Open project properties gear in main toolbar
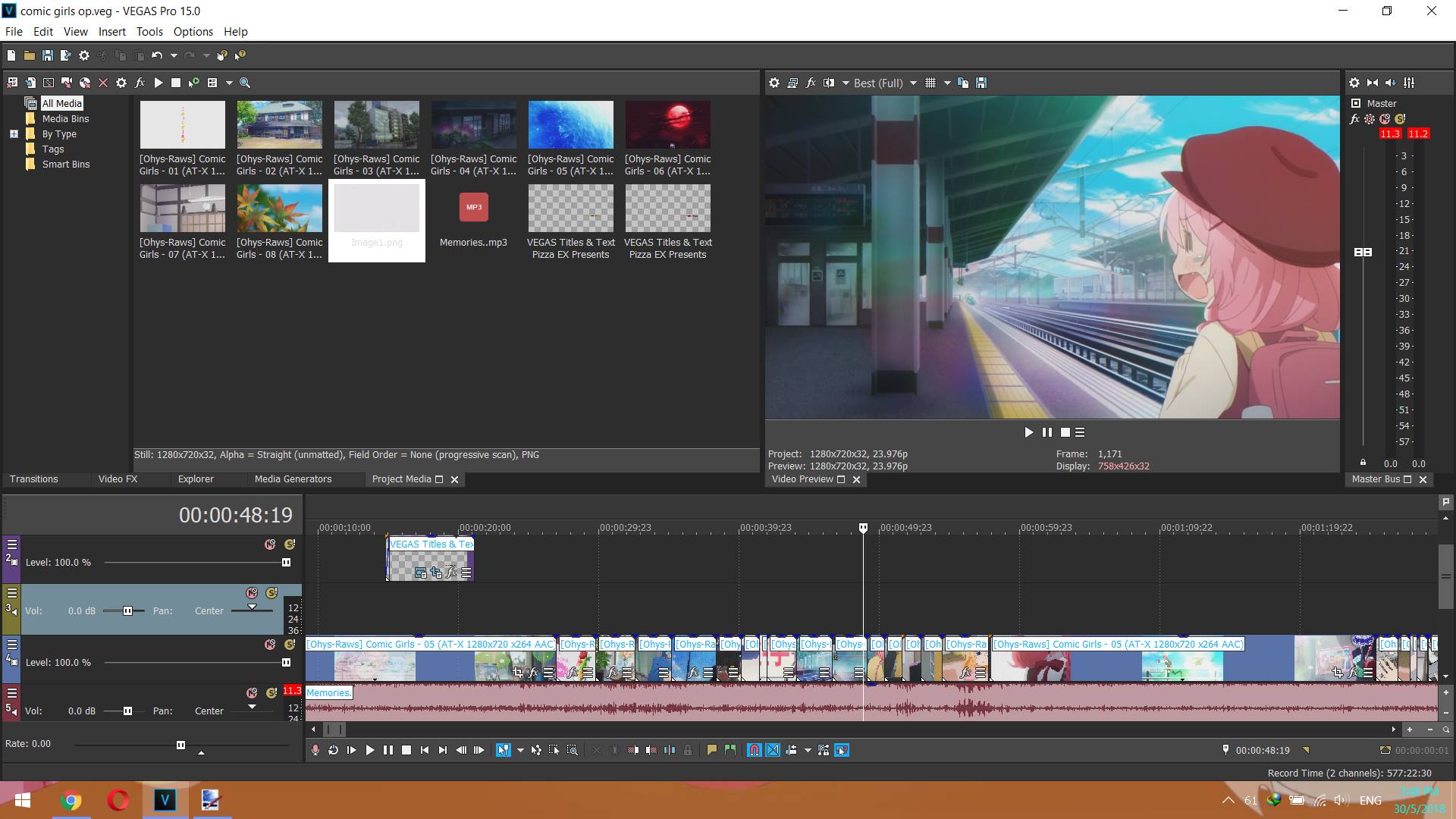The width and height of the screenshot is (1456, 819). pos(84,55)
